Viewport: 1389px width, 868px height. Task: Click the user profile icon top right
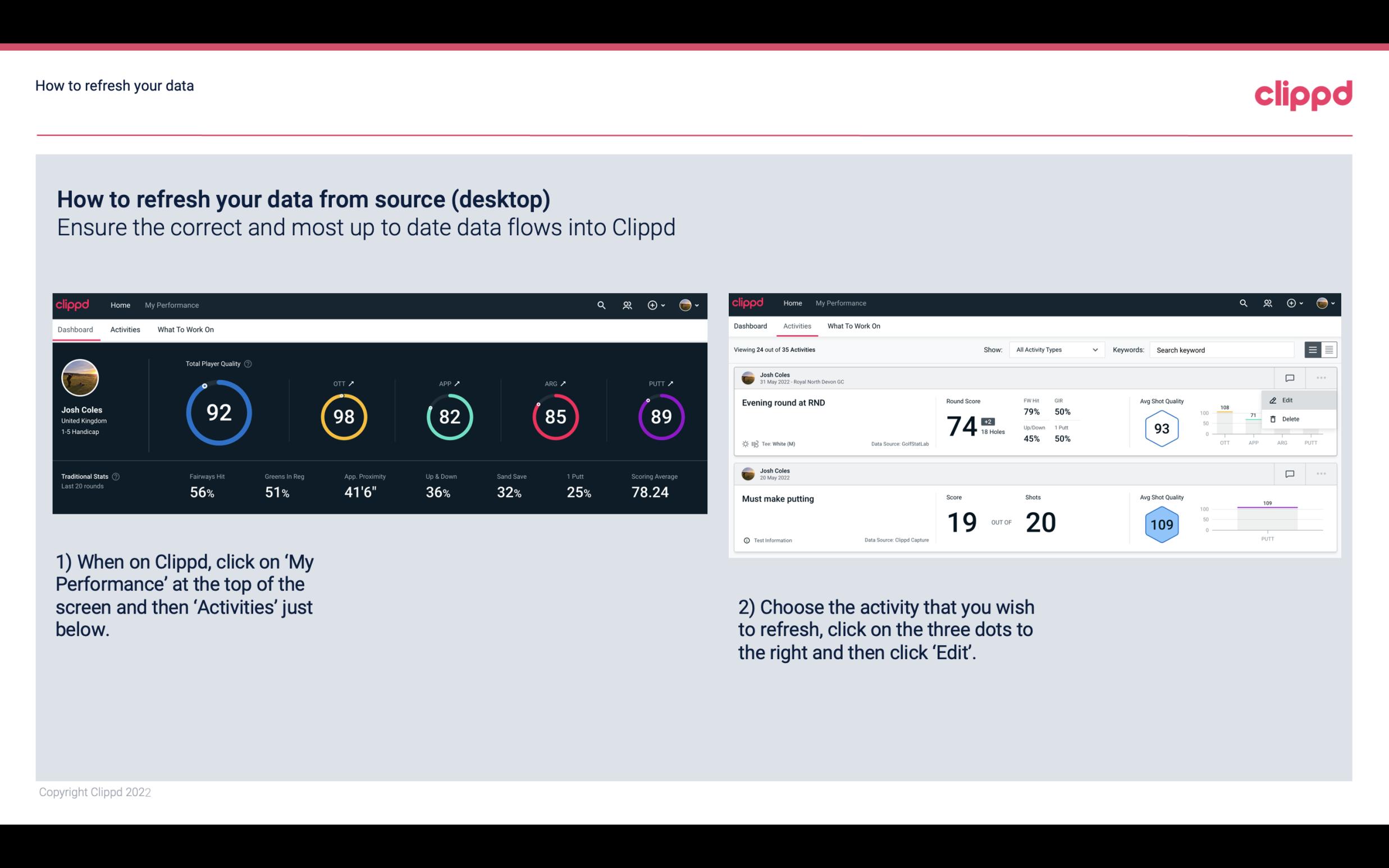point(686,304)
